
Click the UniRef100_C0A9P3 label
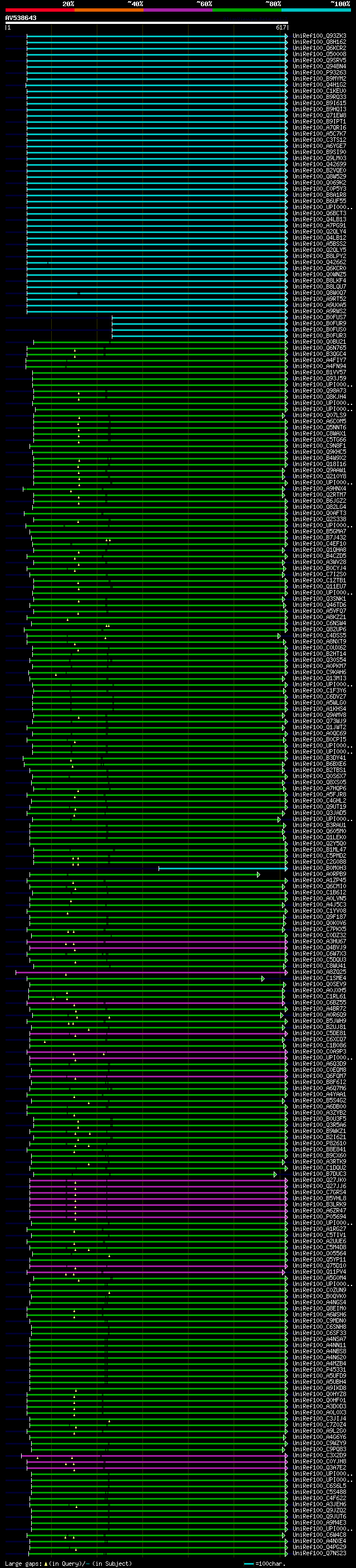(x=319, y=1051)
